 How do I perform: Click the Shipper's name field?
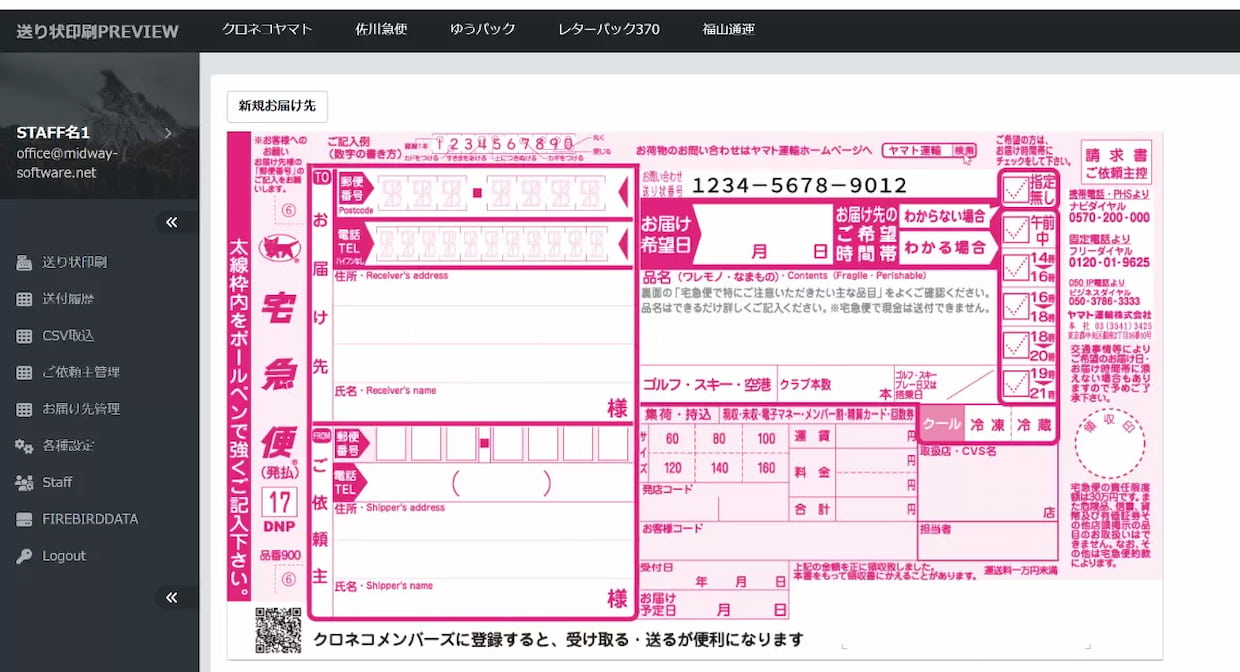tap(483, 598)
